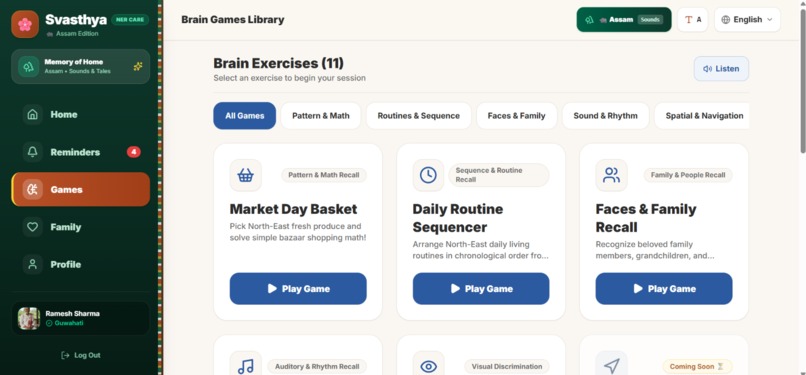Screen dimensions: 806x375
Task: Click the Profile person icon
Action: point(32,265)
